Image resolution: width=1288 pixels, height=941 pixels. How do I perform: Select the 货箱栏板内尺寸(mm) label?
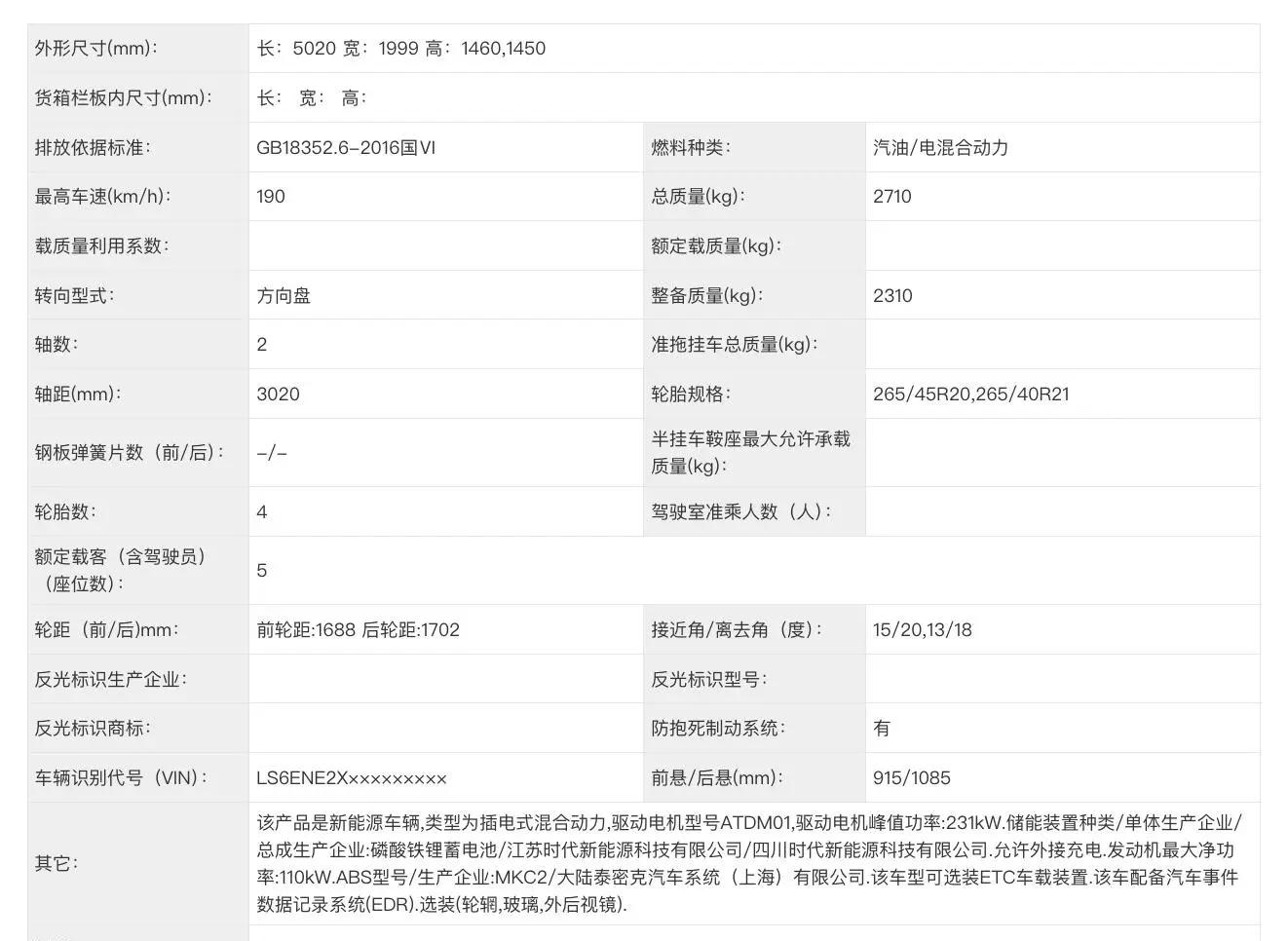click(x=123, y=98)
